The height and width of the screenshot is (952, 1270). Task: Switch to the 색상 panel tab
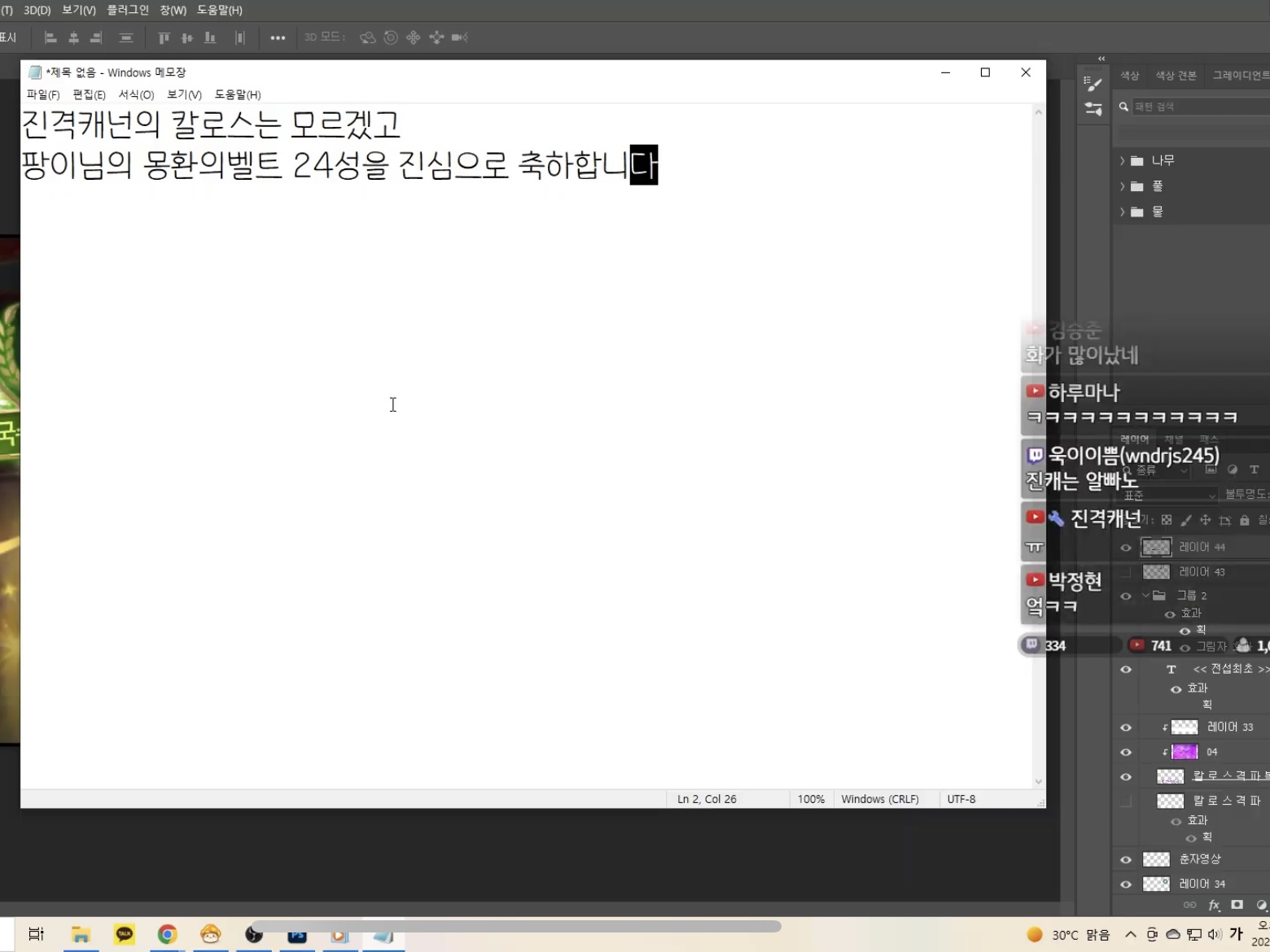[1129, 76]
